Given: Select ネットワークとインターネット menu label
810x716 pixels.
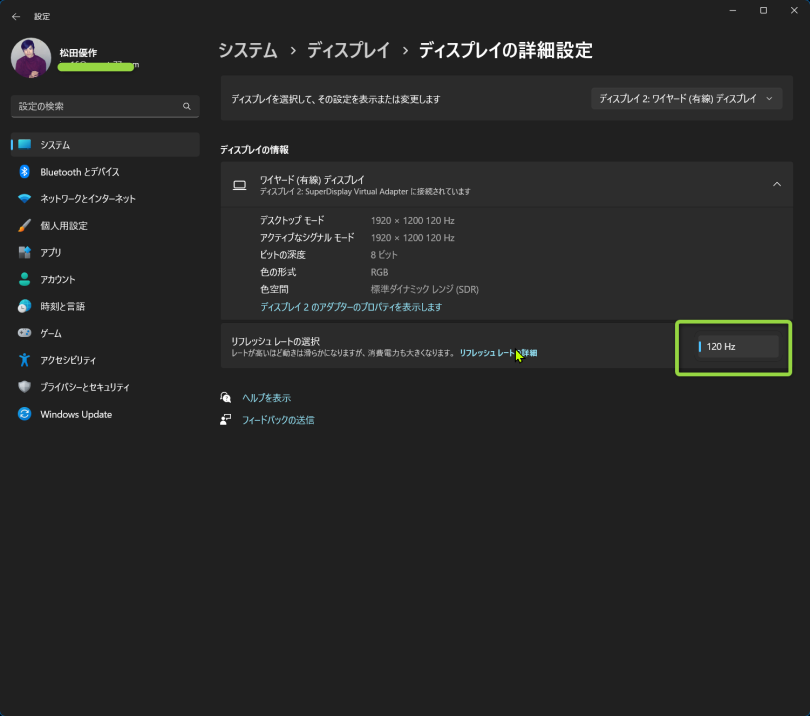Looking at the screenshot, I should 88,199.
